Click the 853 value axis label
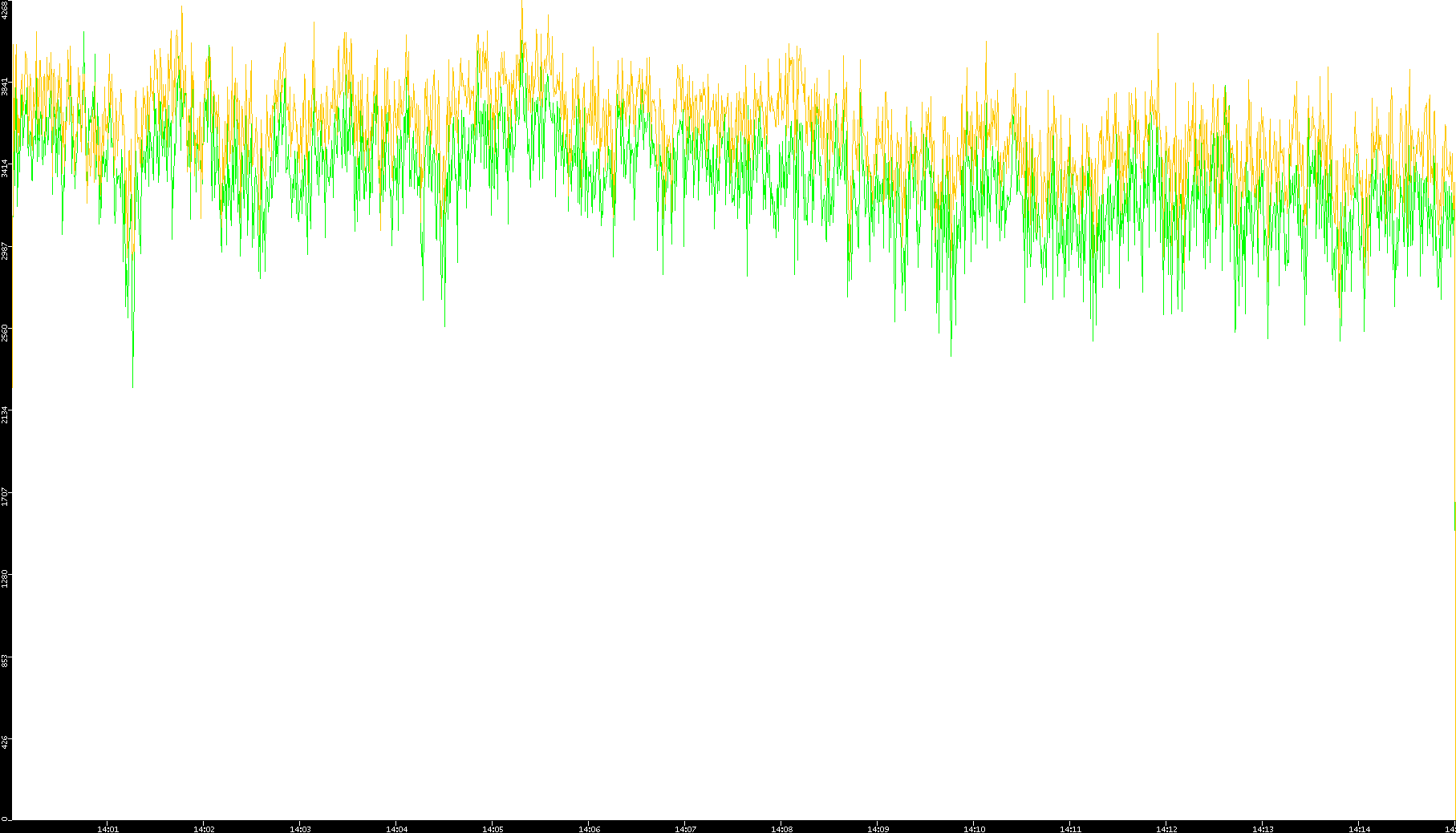The height and width of the screenshot is (833, 1456). pos(6,661)
